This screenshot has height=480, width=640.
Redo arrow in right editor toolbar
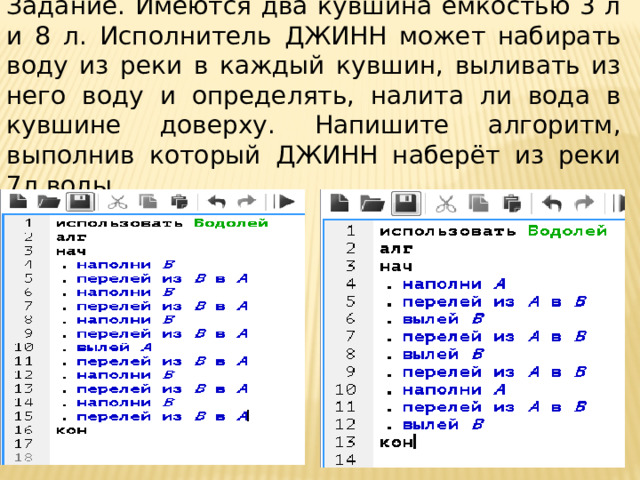(584, 203)
